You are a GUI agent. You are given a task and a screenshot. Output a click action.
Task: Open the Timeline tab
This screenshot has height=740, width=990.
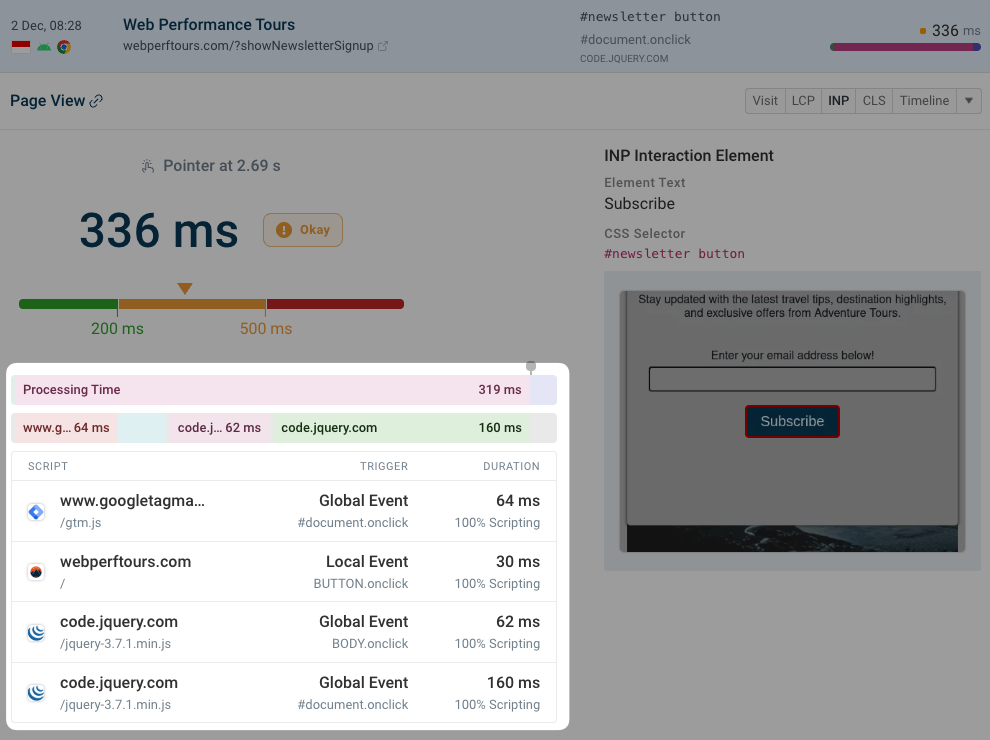(922, 100)
